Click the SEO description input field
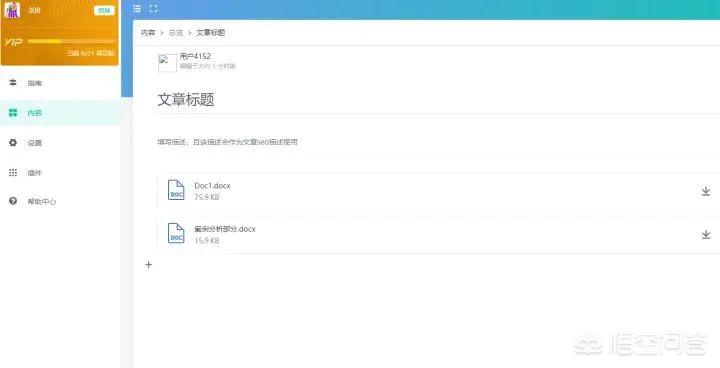 (x=227, y=142)
